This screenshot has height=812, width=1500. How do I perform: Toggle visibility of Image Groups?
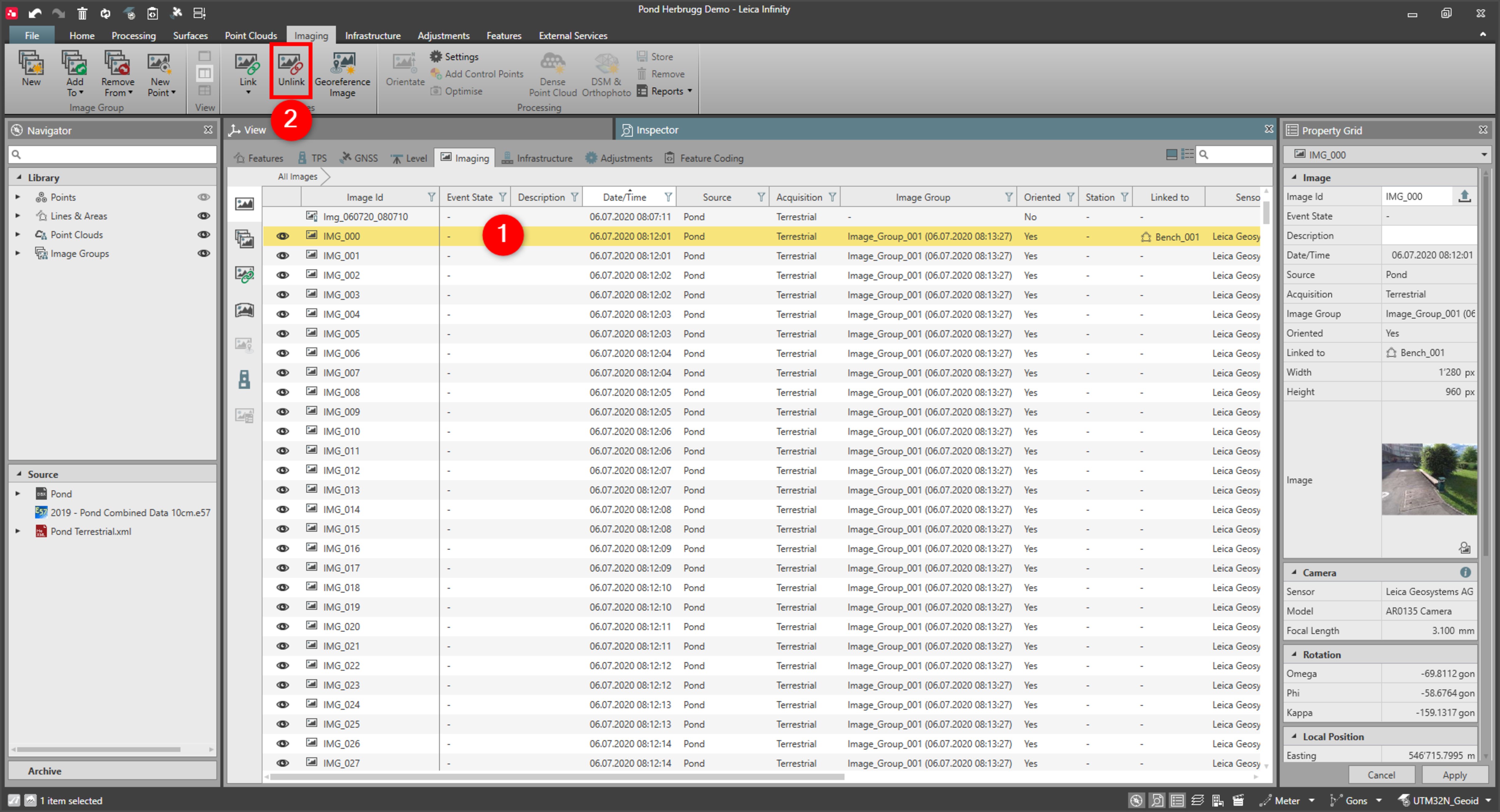pyautogui.click(x=203, y=253)
